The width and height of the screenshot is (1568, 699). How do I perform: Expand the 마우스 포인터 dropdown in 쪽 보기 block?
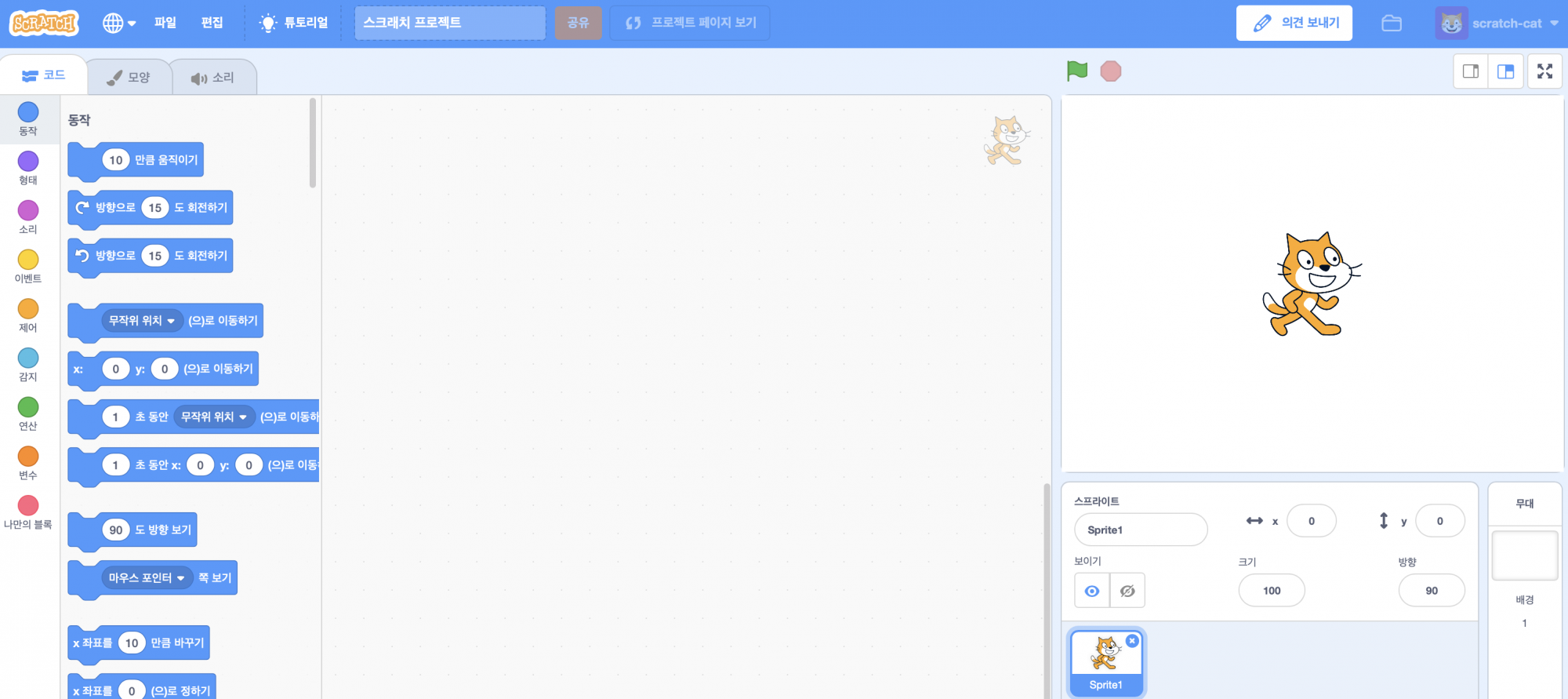(x=180, y=578)
